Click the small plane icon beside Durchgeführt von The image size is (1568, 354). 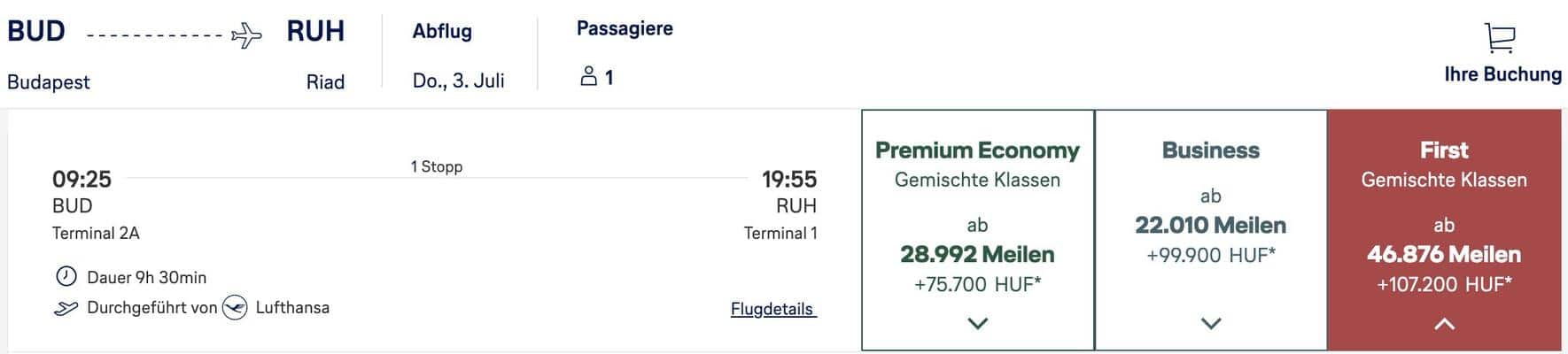66,308
